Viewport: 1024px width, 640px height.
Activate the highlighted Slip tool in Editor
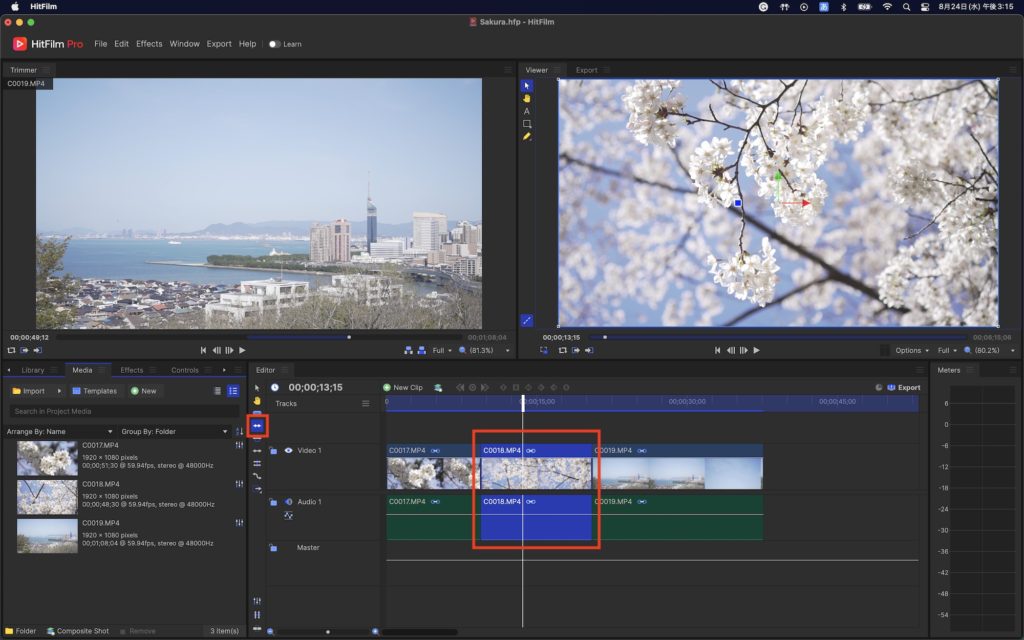(x=257, y=425)
